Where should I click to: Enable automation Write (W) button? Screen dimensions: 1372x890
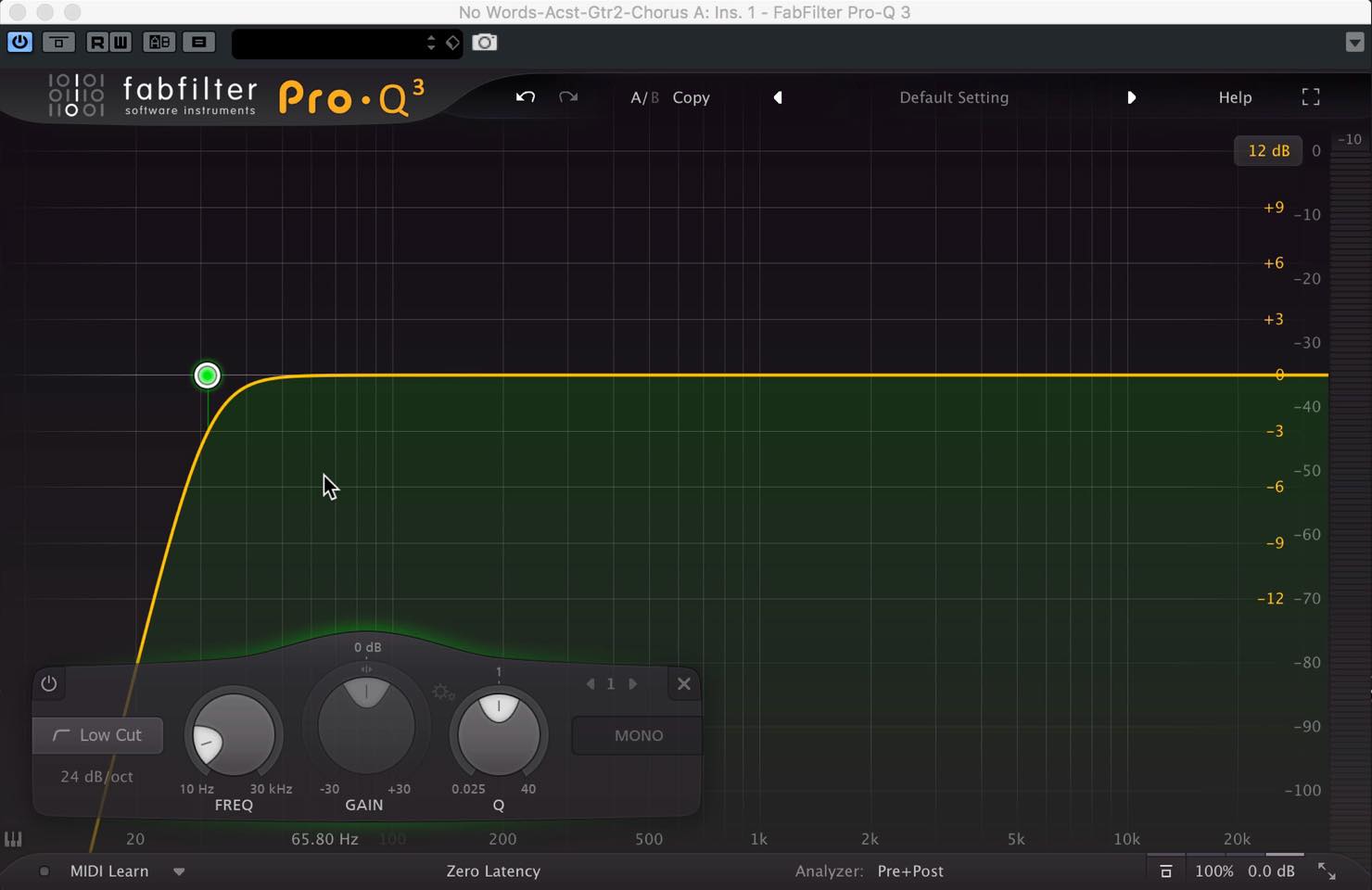pos(121,42)
